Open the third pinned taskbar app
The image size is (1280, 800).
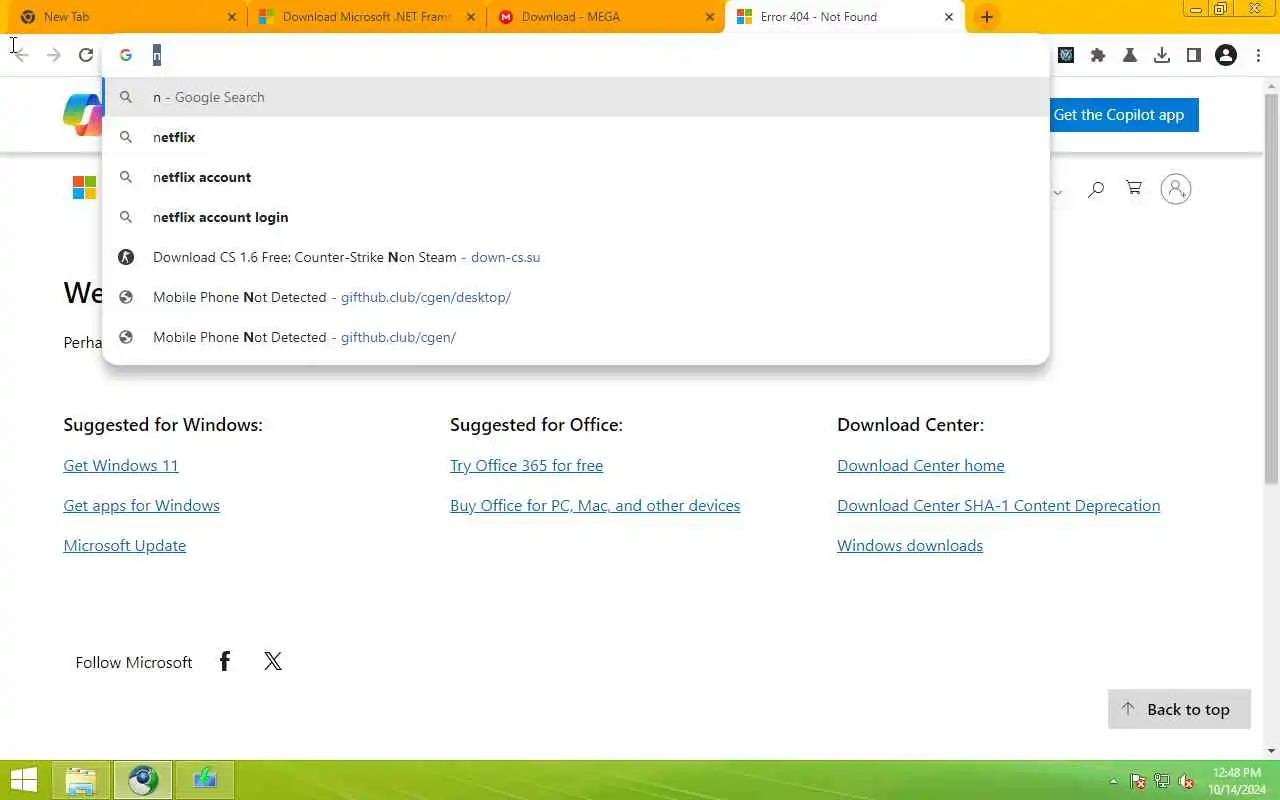(205, 780)
